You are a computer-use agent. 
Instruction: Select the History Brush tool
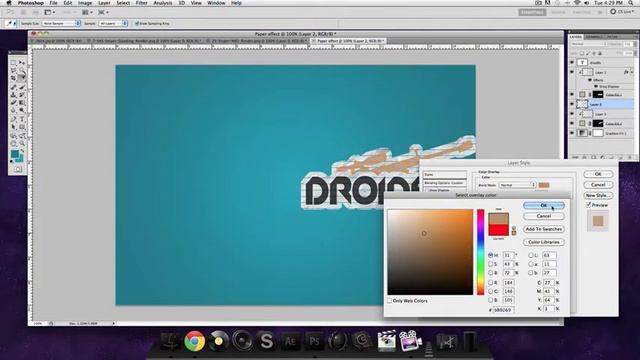(22, 95)
